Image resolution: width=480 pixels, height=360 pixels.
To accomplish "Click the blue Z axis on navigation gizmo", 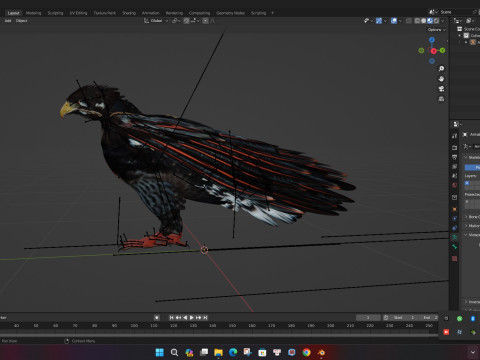I will click(x=432, y=40).
